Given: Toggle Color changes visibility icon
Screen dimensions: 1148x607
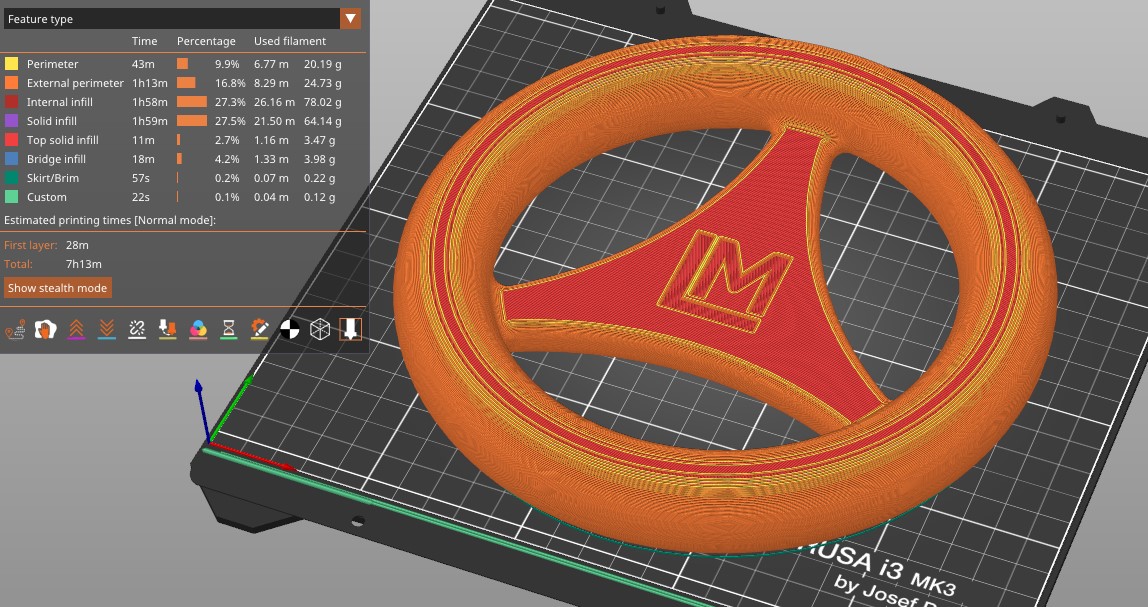Looking at the screenshot, I should click(198, 329).
